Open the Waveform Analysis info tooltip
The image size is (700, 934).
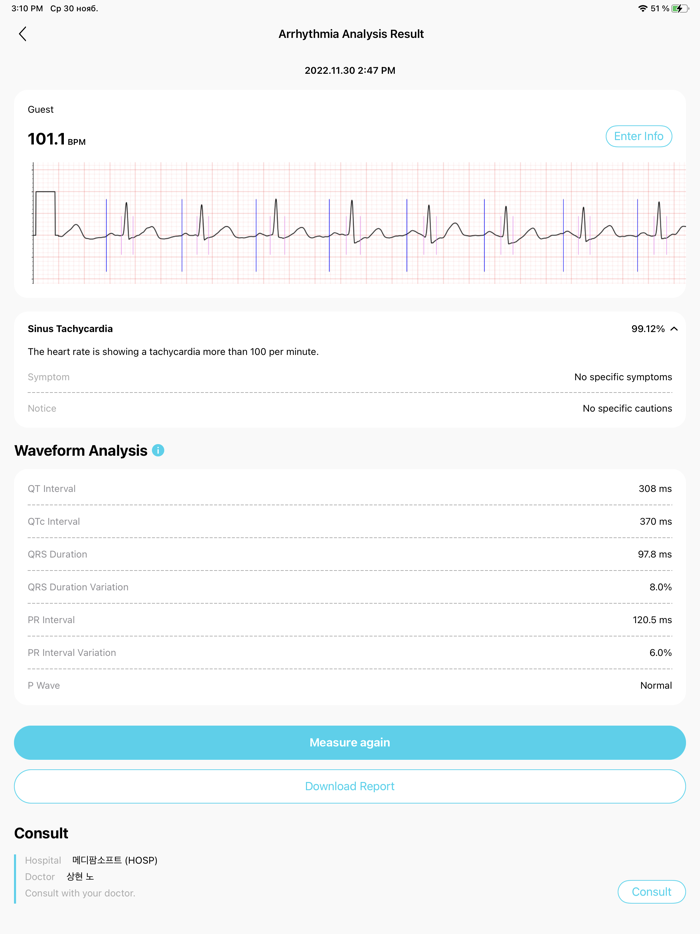[157, 450]
